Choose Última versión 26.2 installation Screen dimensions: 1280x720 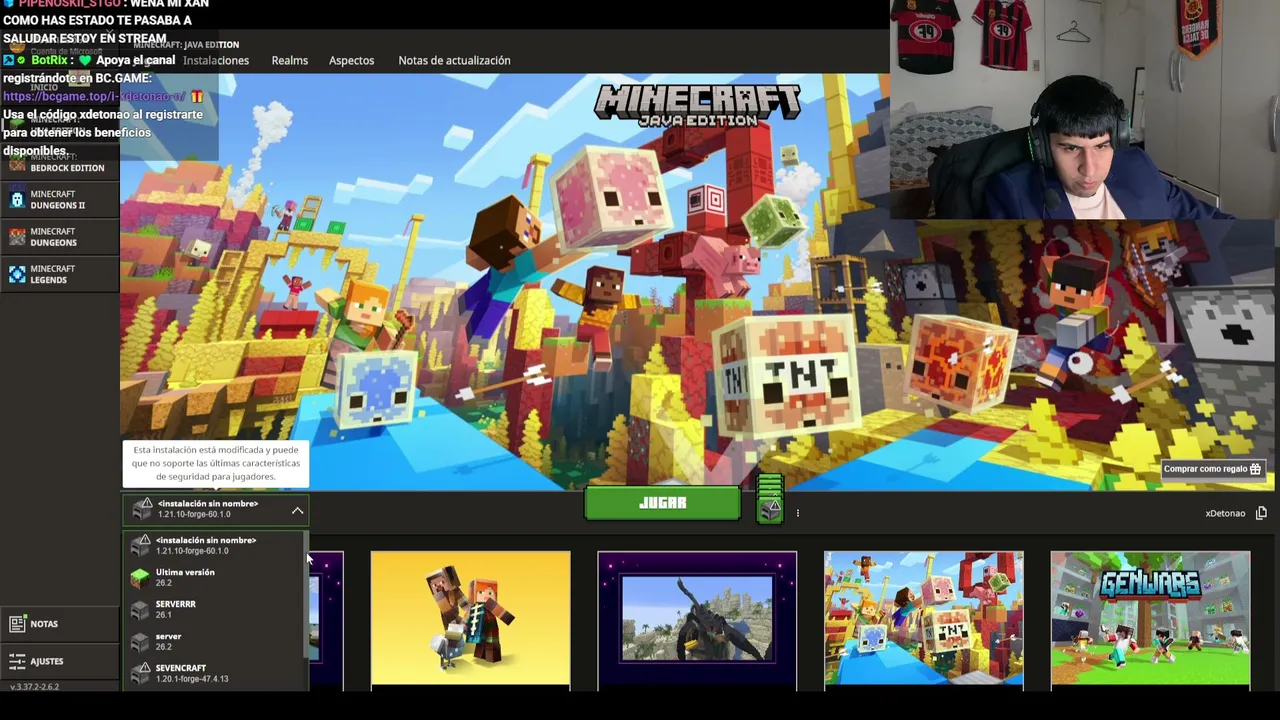point(215,578)
